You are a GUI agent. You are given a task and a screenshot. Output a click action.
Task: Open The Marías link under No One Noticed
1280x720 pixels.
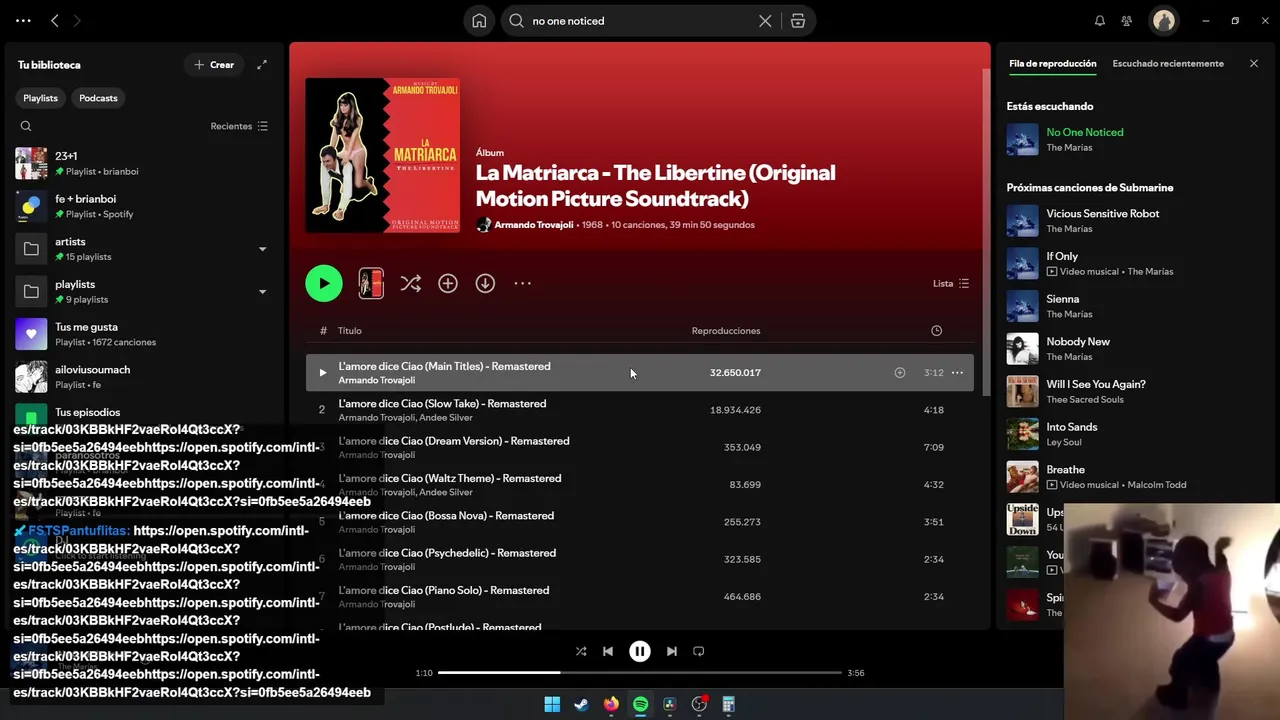tap(1069, 148)
